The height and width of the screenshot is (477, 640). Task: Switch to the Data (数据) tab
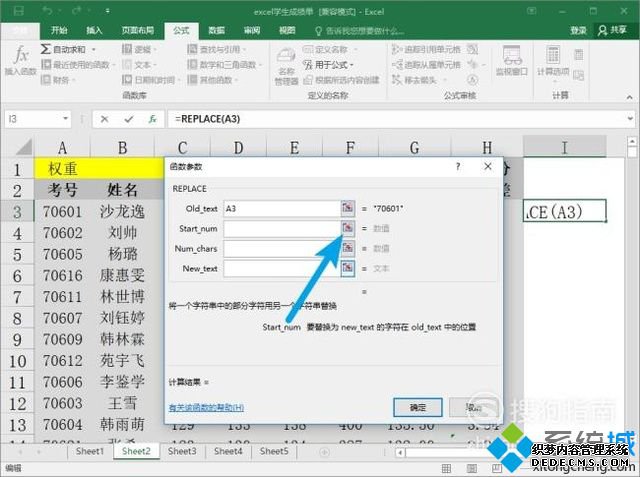pyautogui.click(x=217, y=30)
